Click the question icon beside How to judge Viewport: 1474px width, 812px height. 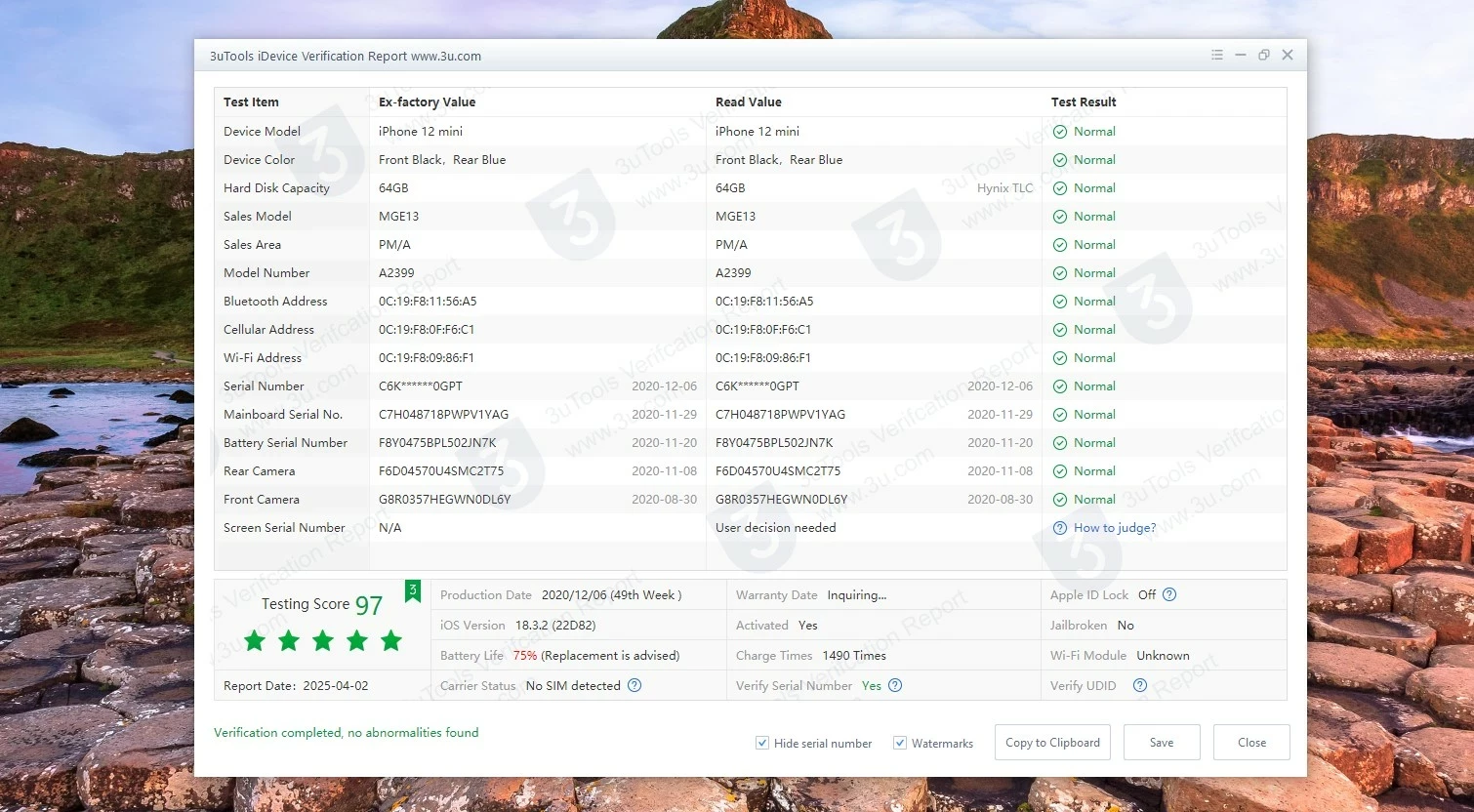pos(1060,528)
